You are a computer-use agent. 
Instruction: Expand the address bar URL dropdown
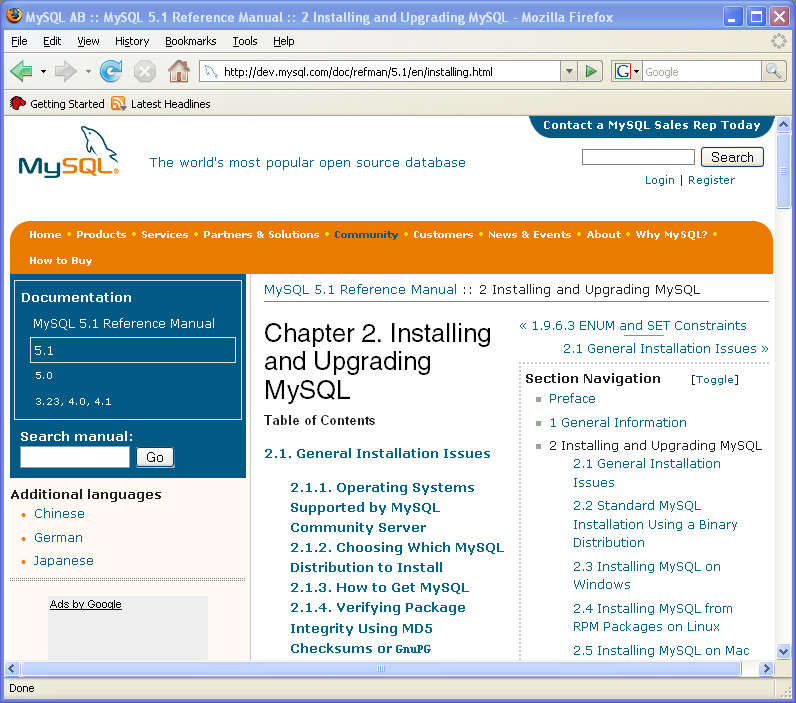coord(569,72)
